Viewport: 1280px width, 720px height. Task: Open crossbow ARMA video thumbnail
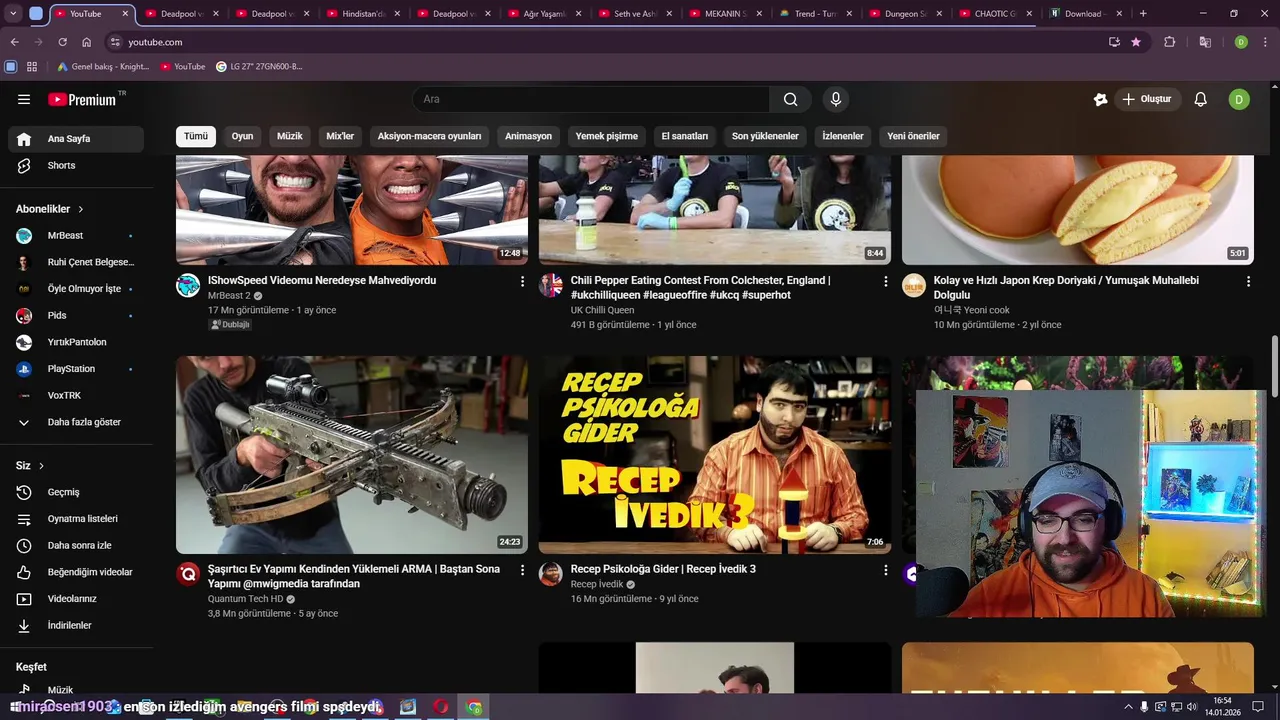coord(352,455)
